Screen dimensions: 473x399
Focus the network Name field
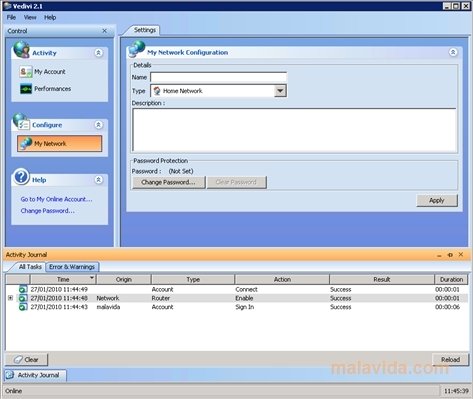coord(219,77)
